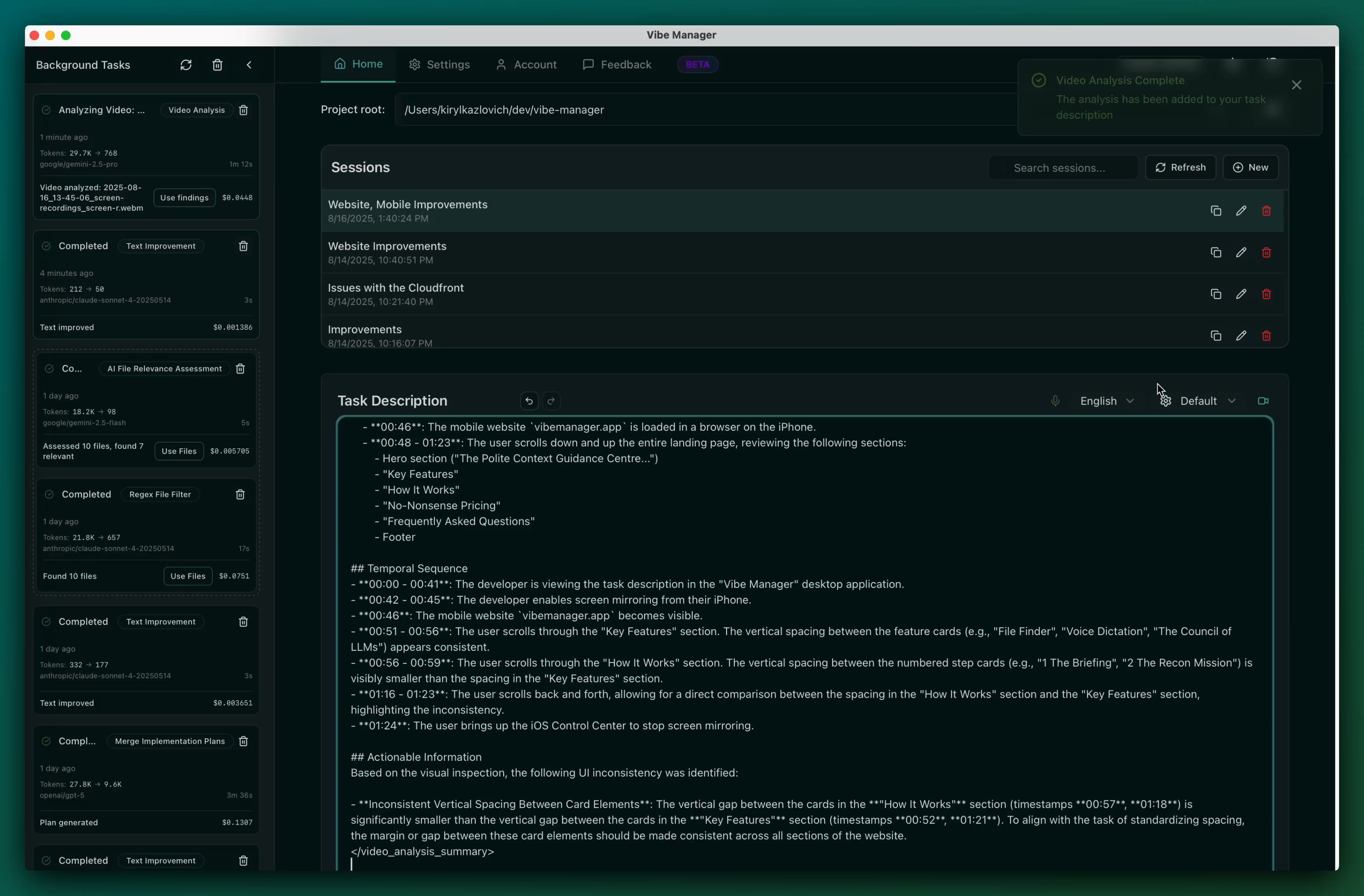Click the AI File Relevance Assessment badge
Screen dimensions: 1364x896
click(x=164, y=368)
